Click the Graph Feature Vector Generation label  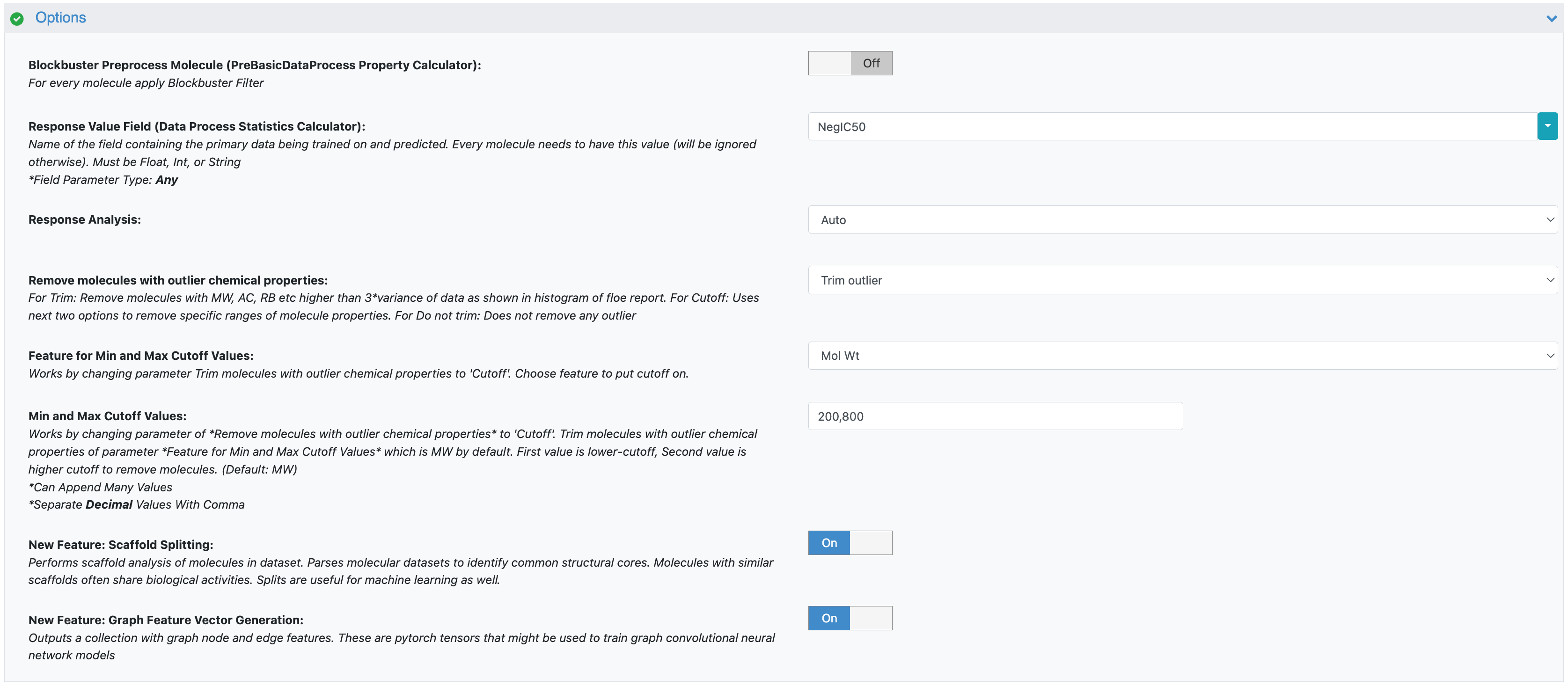[x=166, y=620]
